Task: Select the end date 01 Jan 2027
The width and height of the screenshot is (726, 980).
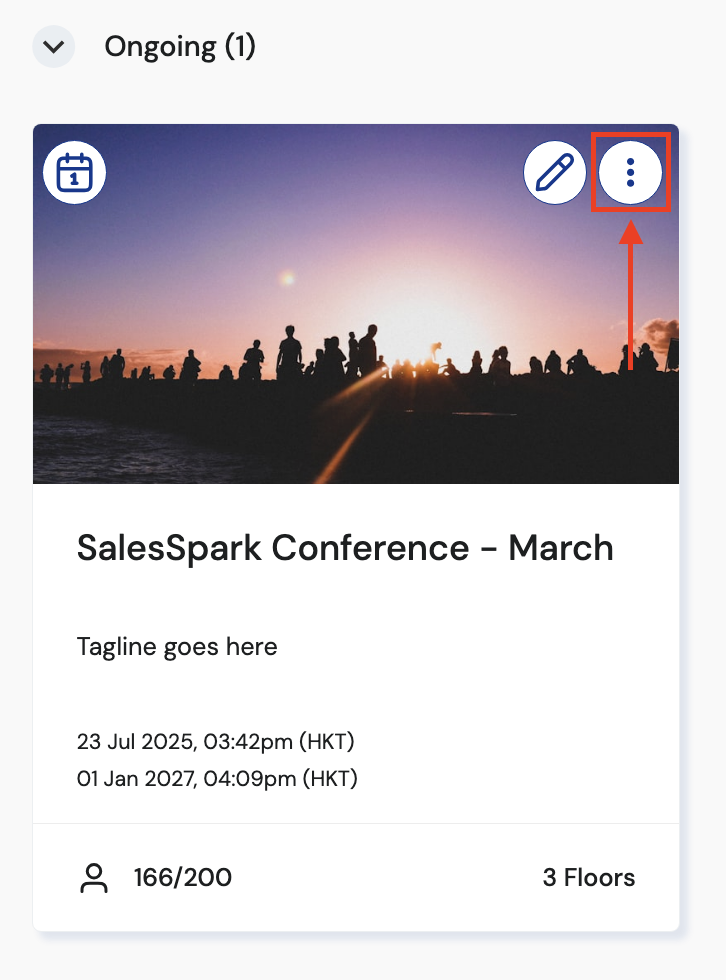Action: (x=138, y=778)
